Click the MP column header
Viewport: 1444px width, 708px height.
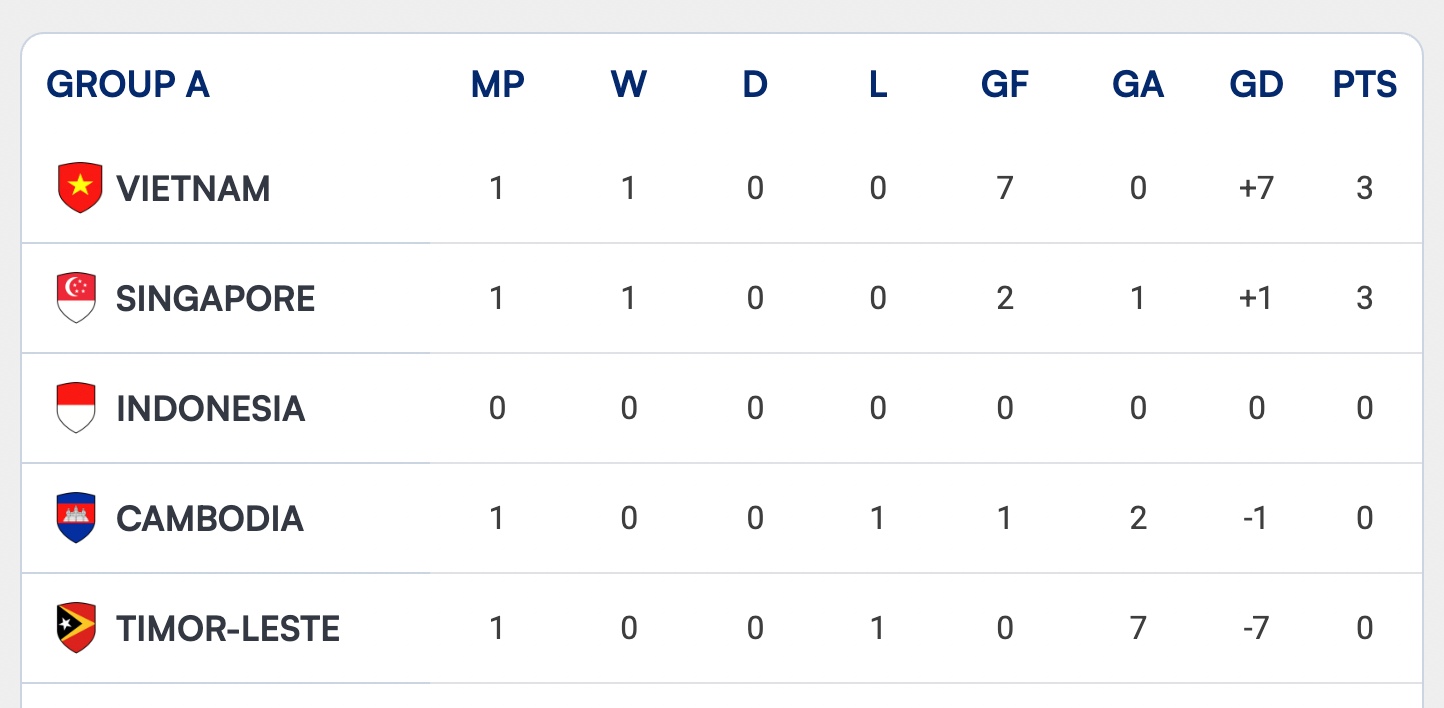[498, 85]
